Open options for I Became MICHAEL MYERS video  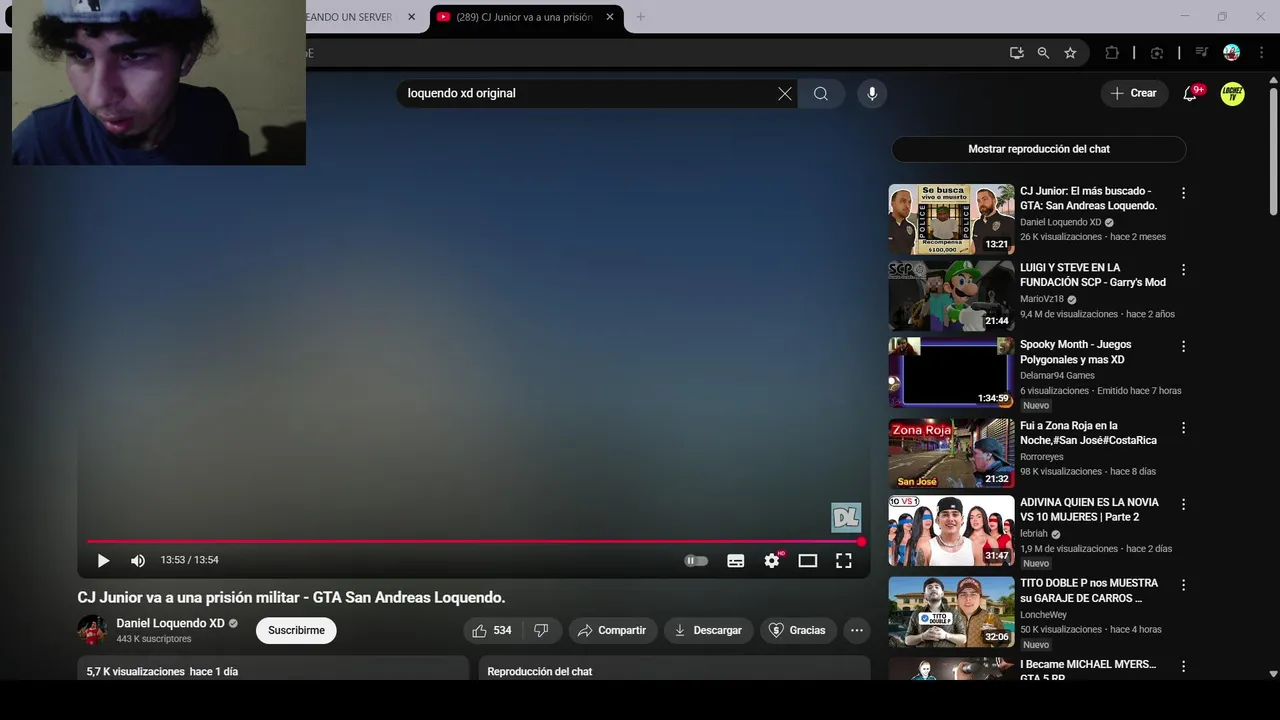[1184, 666]
